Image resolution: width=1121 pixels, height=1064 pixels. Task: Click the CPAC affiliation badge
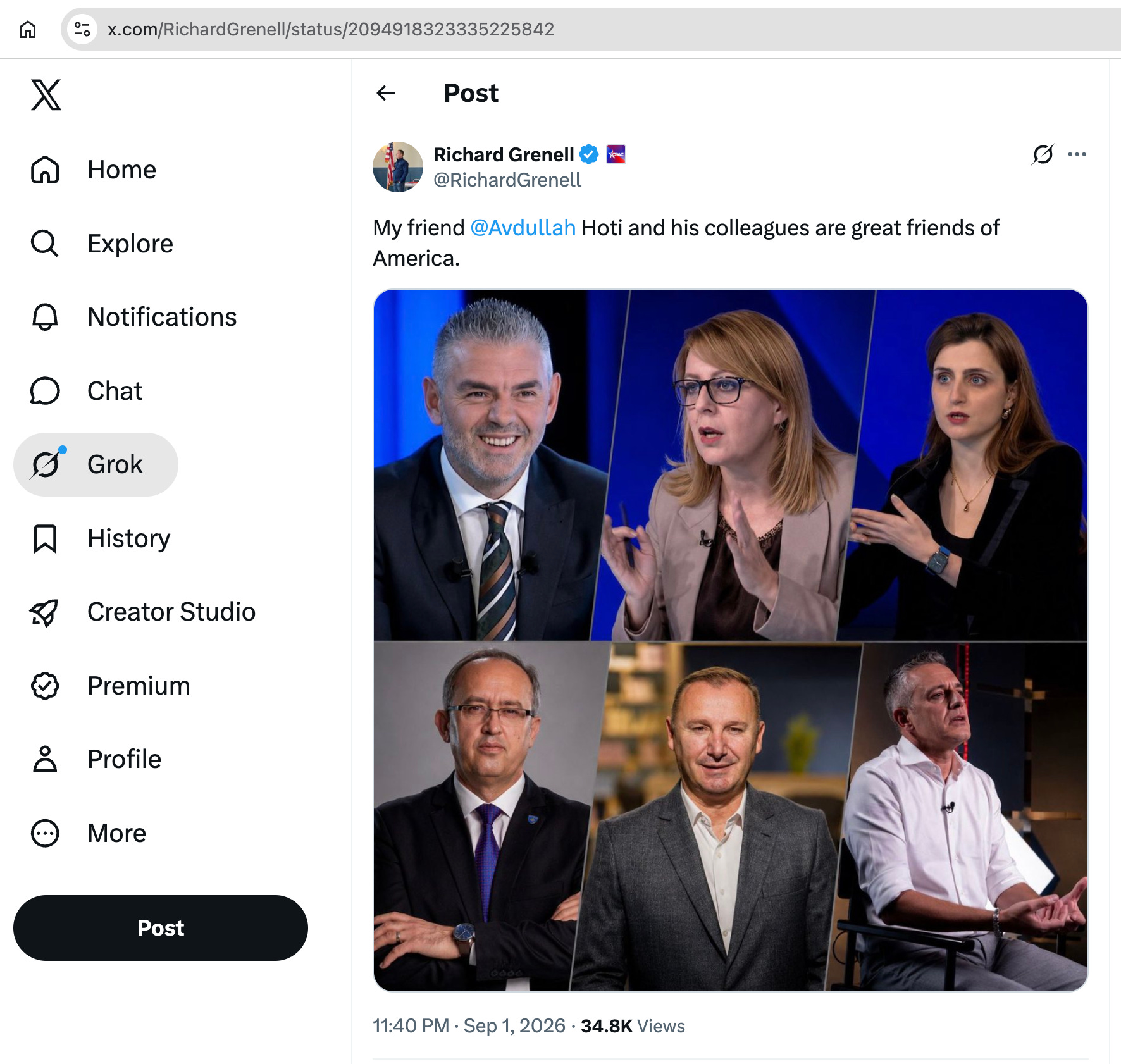click(616, 154)
